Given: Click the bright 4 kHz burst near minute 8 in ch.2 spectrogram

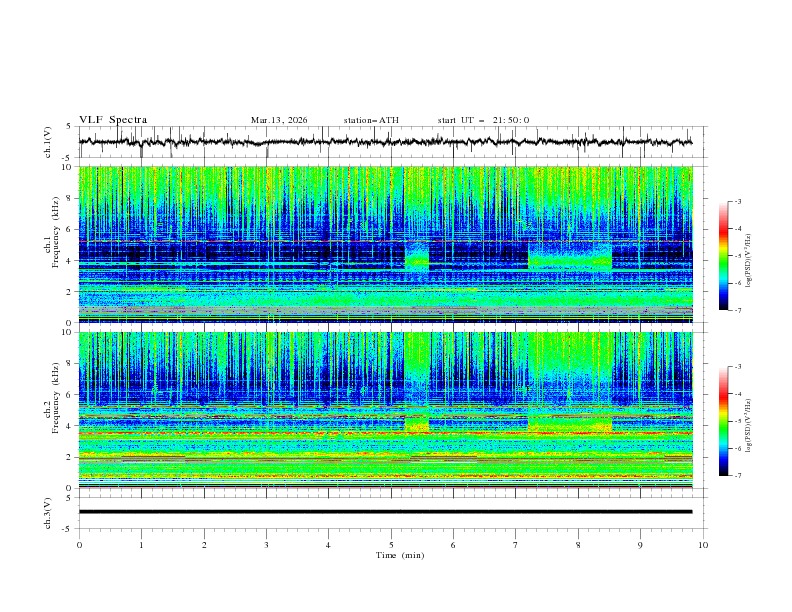Looking at the screenshot, I should (570, 423).
